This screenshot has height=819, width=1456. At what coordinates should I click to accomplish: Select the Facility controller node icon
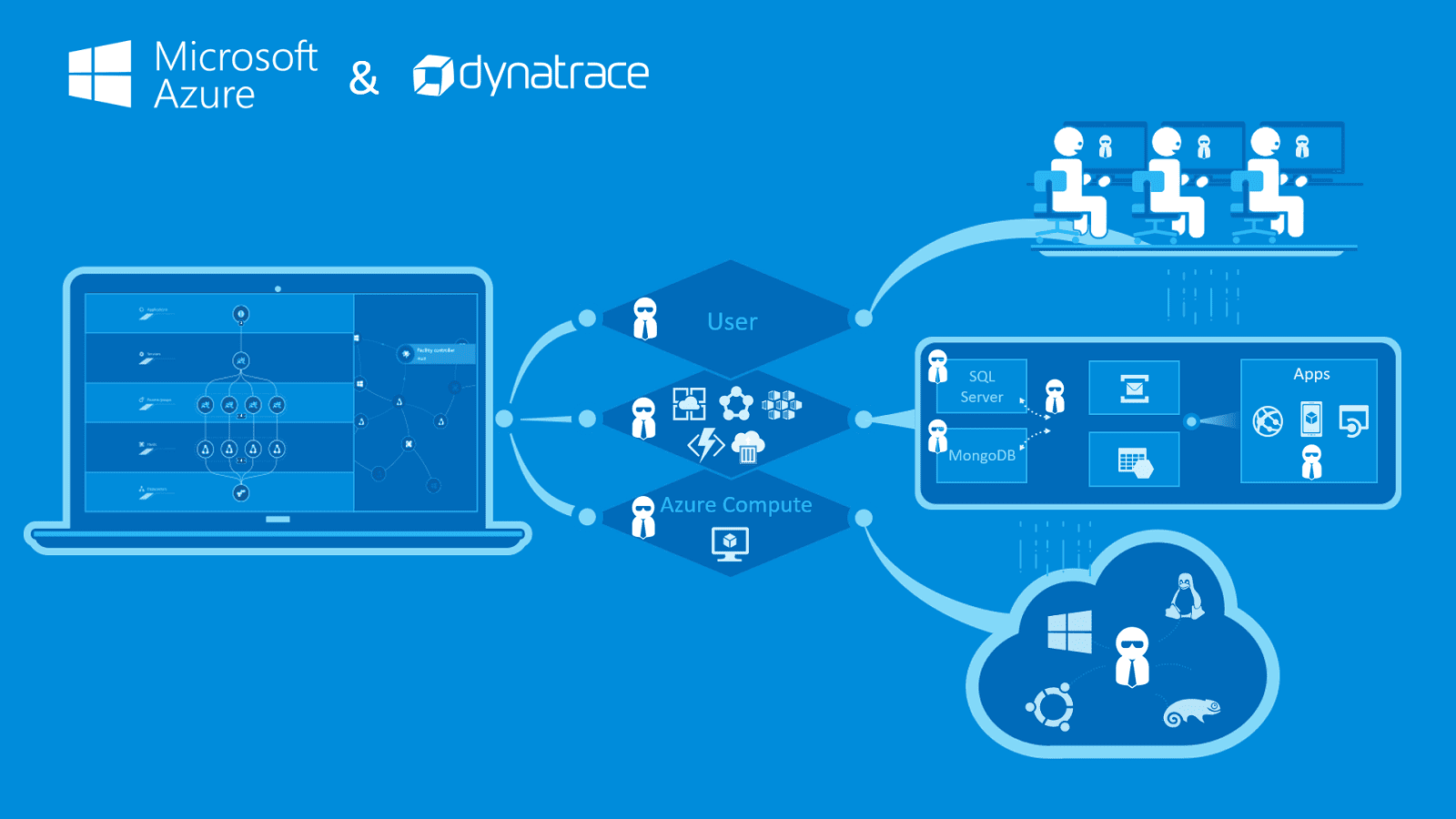406,354
